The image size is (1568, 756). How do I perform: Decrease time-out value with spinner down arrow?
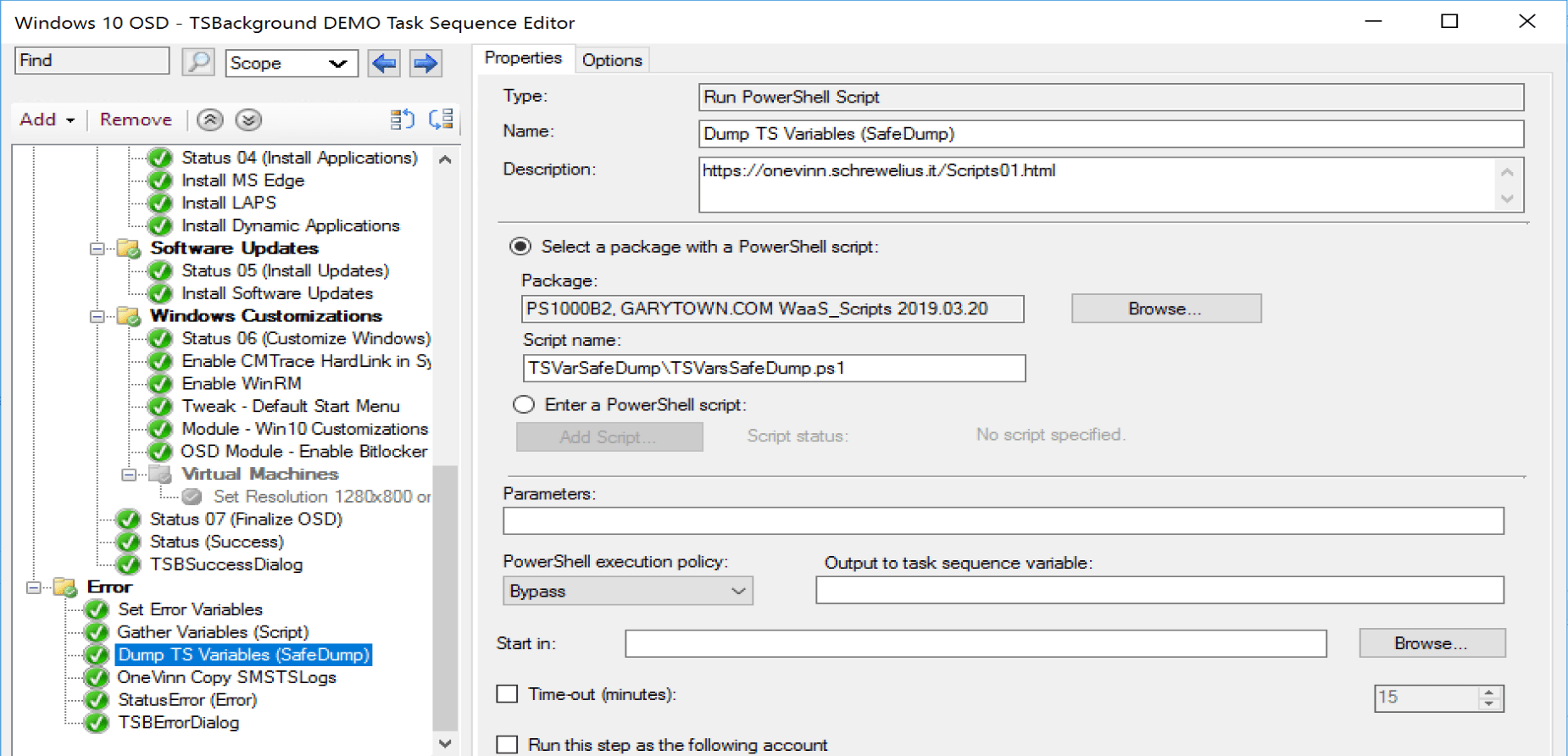click(1489, 704)
